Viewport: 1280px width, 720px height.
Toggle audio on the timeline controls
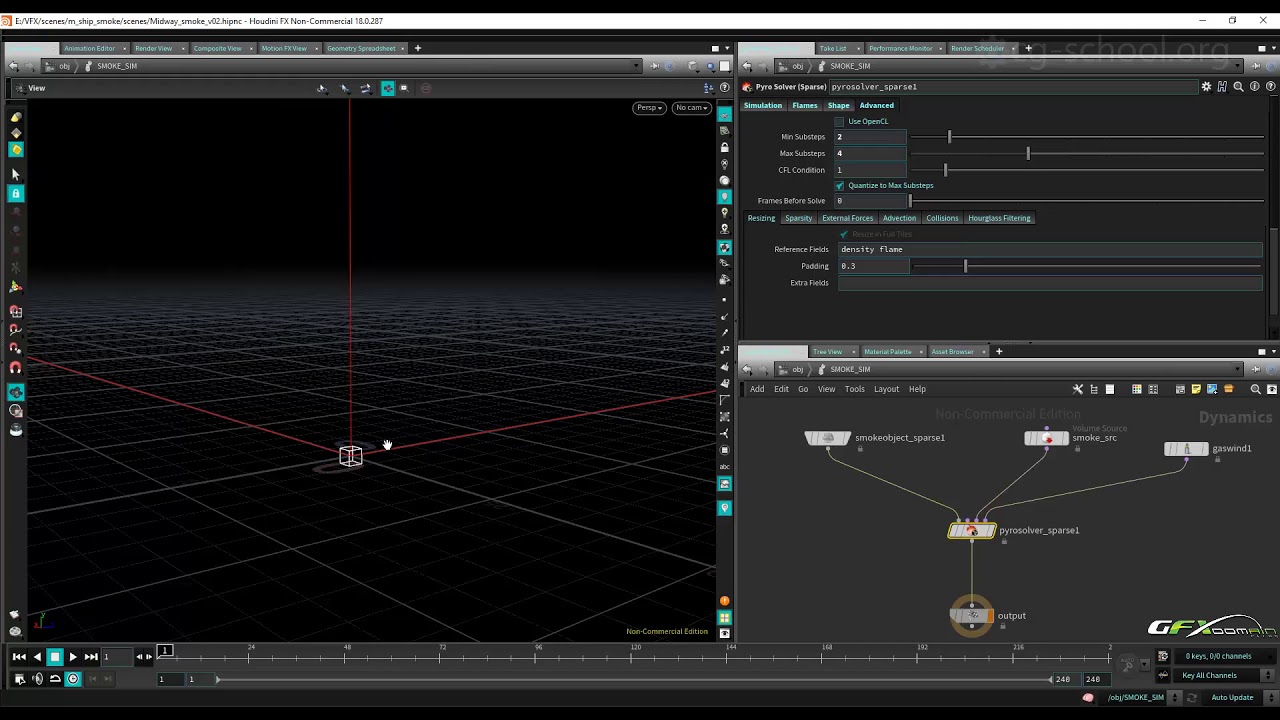click(x=38, y=679)
